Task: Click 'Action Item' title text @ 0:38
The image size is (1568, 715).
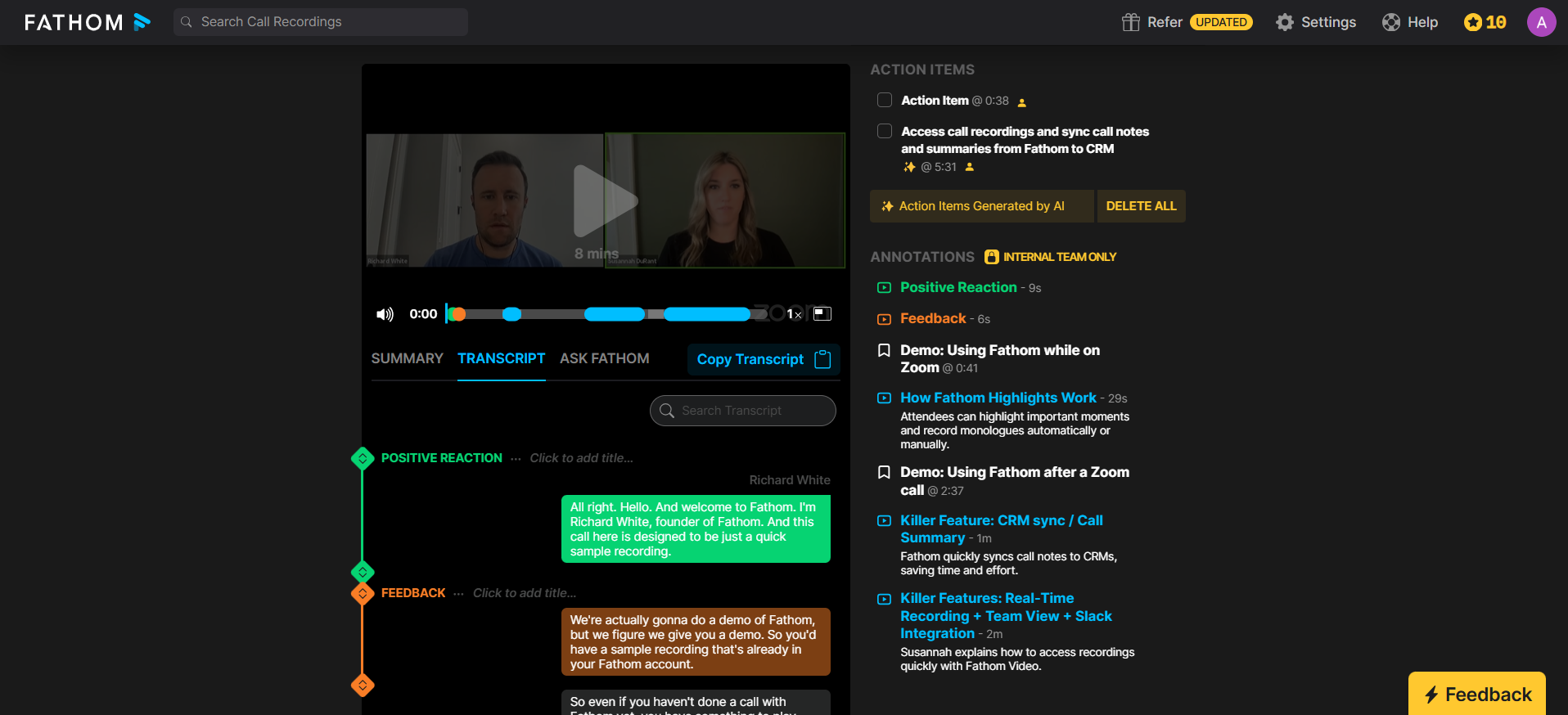Action: tap(935, 100)
